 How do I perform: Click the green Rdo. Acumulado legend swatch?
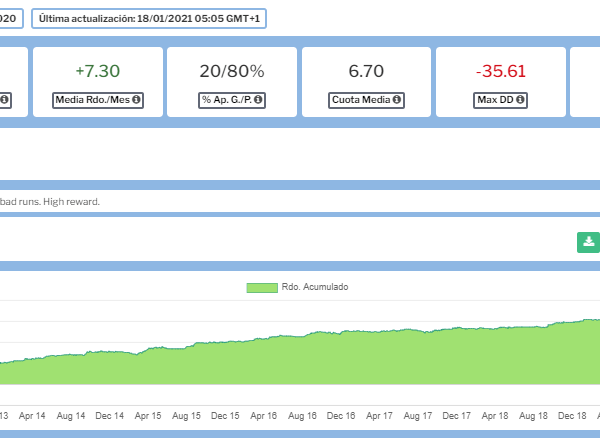tap(262, 287)
